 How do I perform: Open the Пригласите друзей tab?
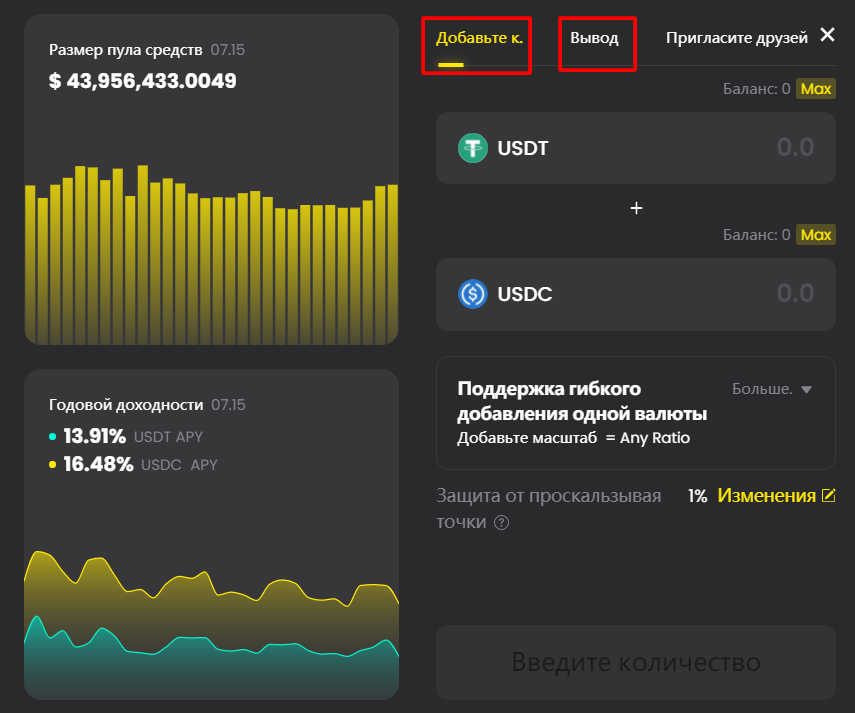pyautogui.click(x=737, y=39)
